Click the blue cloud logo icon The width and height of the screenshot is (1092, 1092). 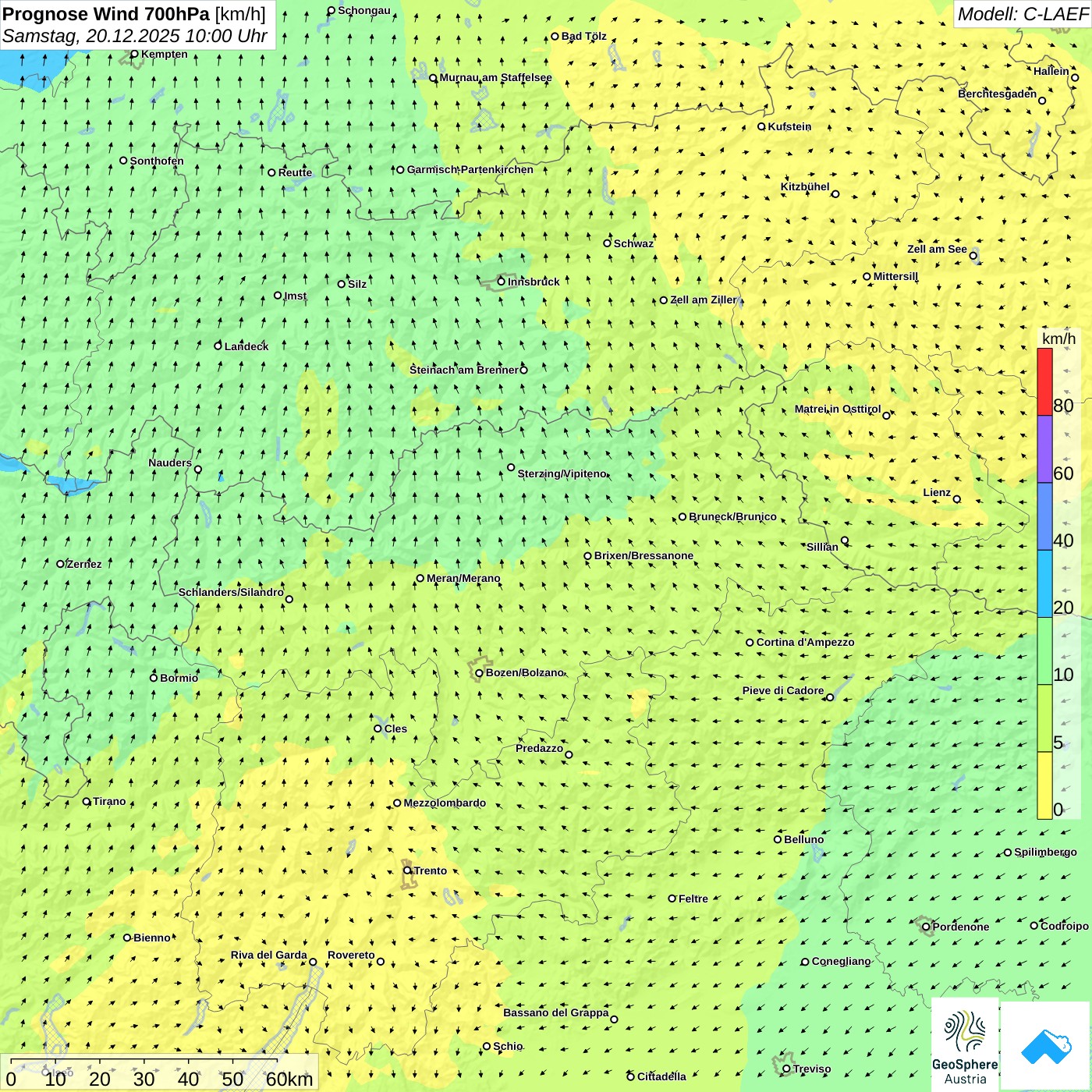(1046, 1047)
